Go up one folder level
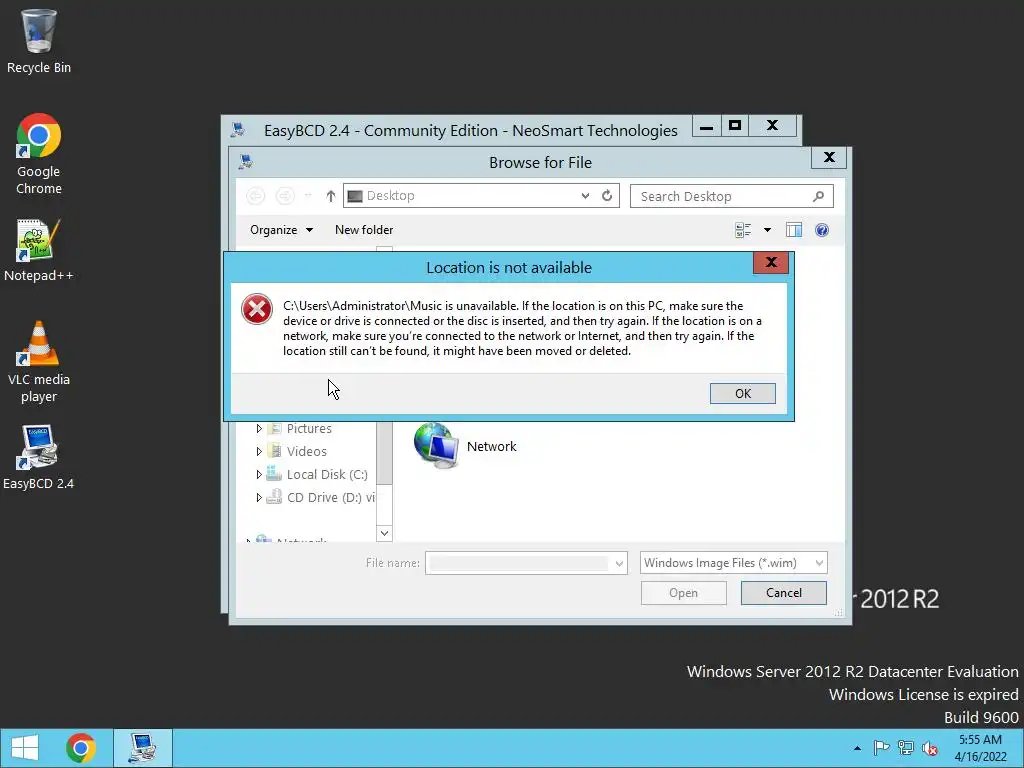The width and height of the screenshot is (1024, 768). [x=330, y=196]
